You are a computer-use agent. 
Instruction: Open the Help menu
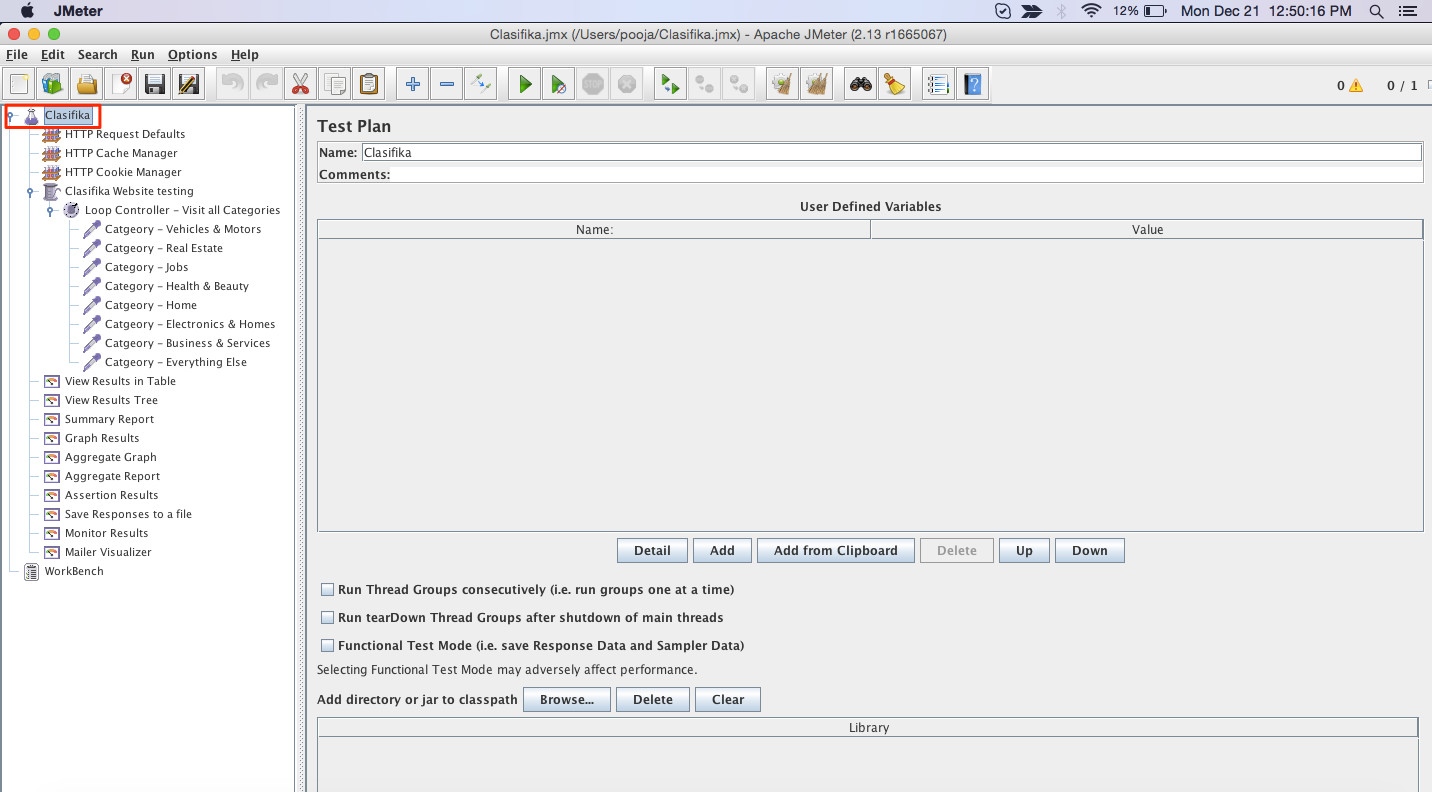[x=245, y=55]
